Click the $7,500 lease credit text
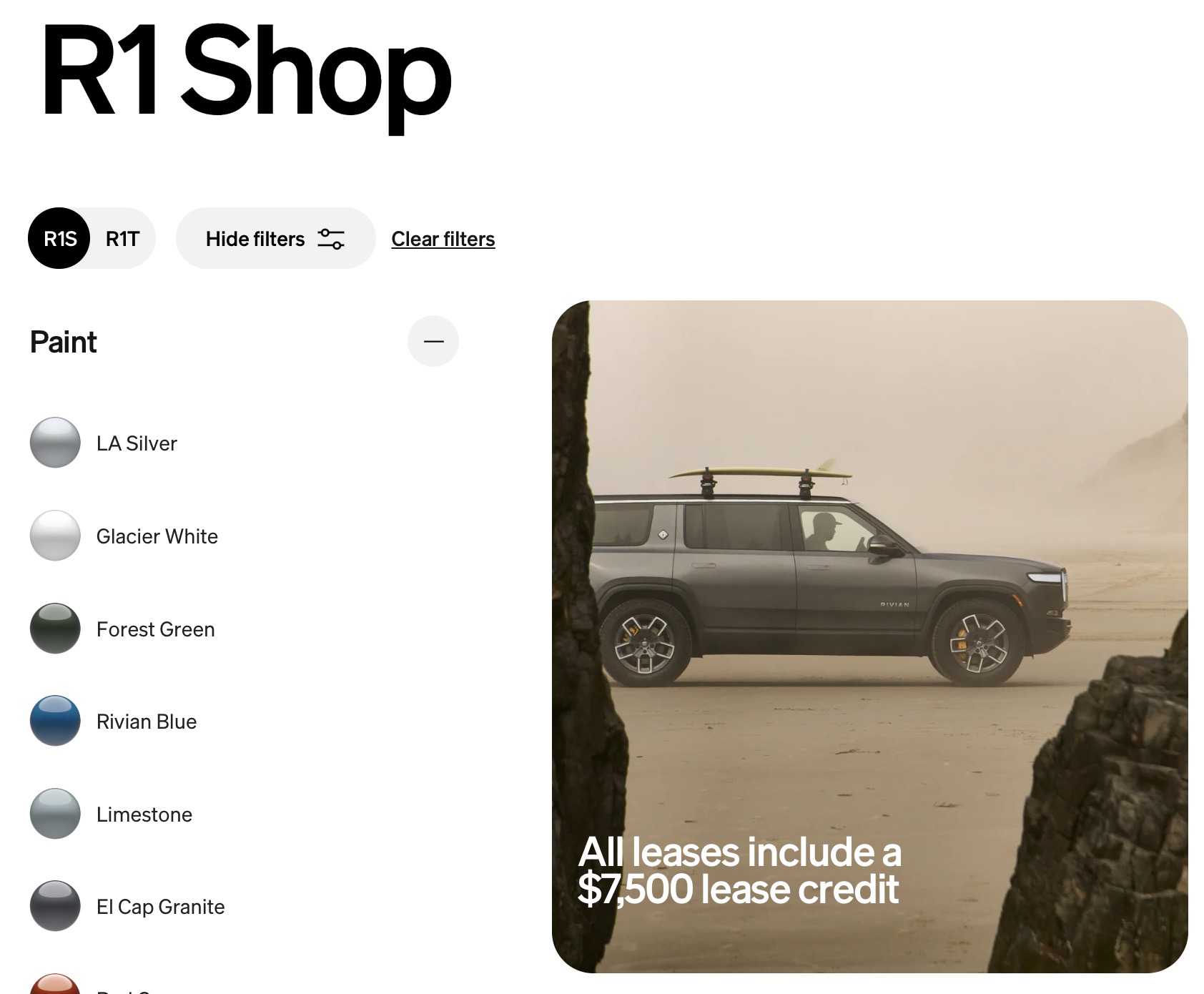Screen dimensions: 1204x994 point(739,890)
